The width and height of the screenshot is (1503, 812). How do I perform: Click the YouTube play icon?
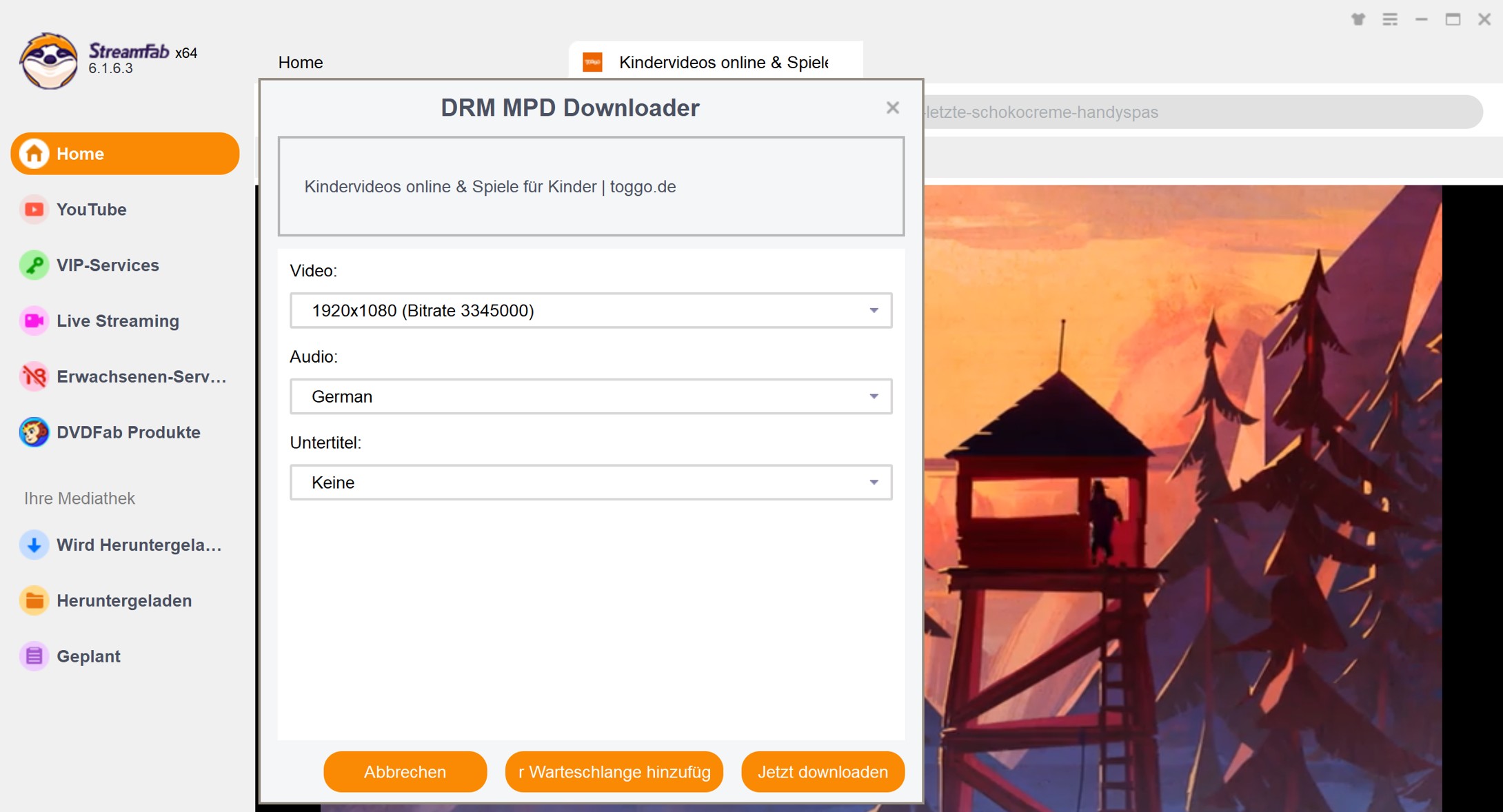click(34, 210)
